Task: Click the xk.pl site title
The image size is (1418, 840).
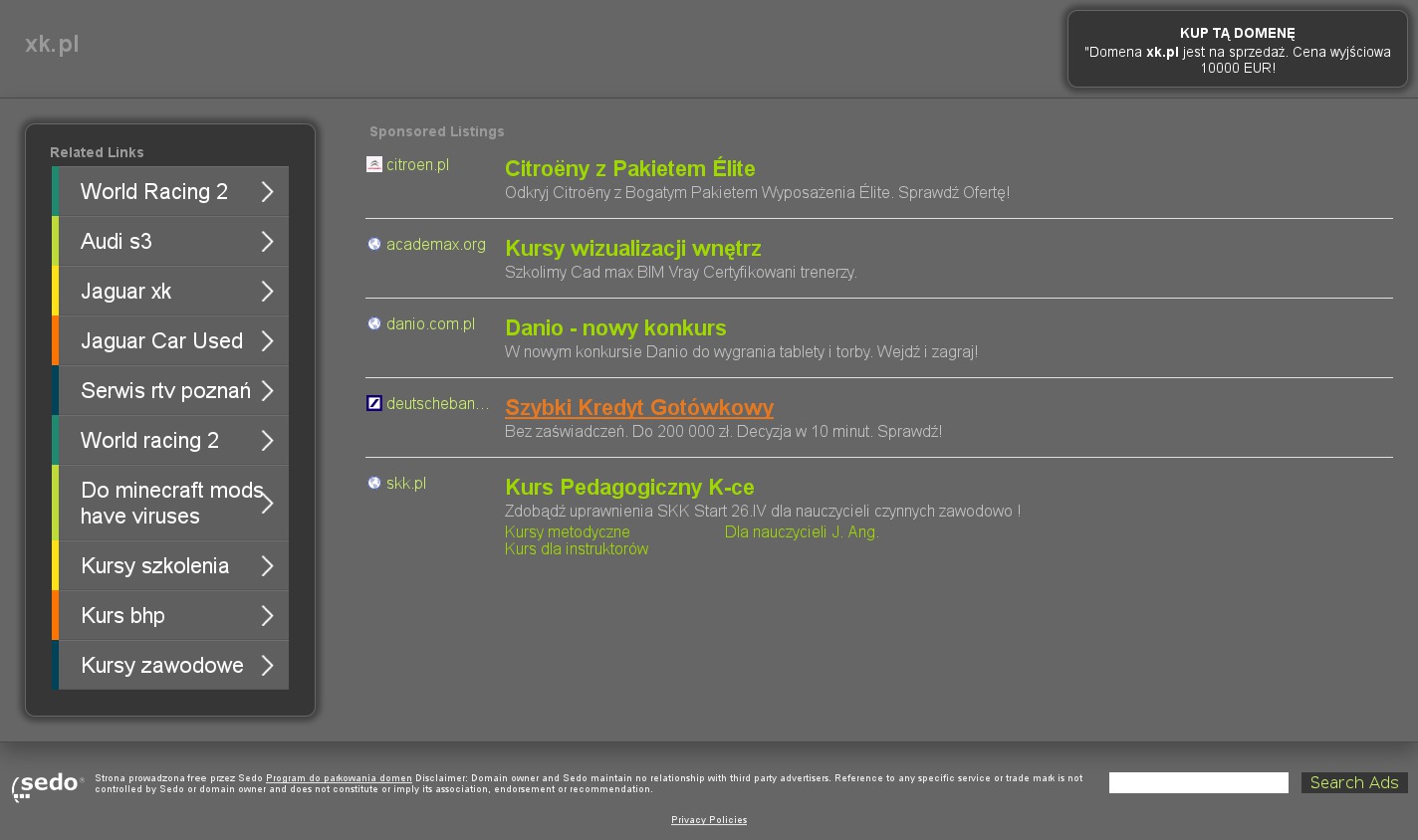Action: coord(52,44)
